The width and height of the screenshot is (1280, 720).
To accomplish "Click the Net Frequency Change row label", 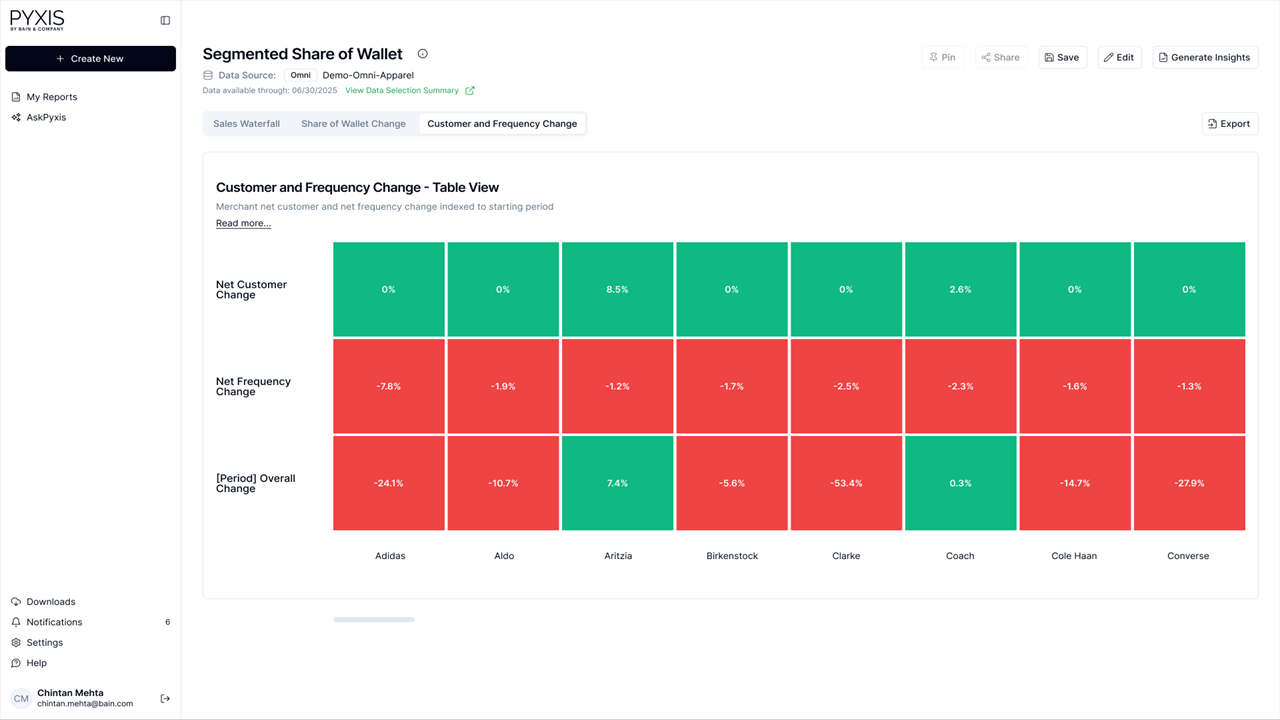I will click(x=253, y=387).
